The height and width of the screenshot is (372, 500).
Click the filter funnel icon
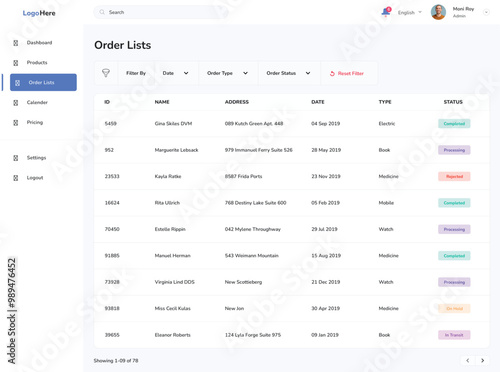coord(106,73)
